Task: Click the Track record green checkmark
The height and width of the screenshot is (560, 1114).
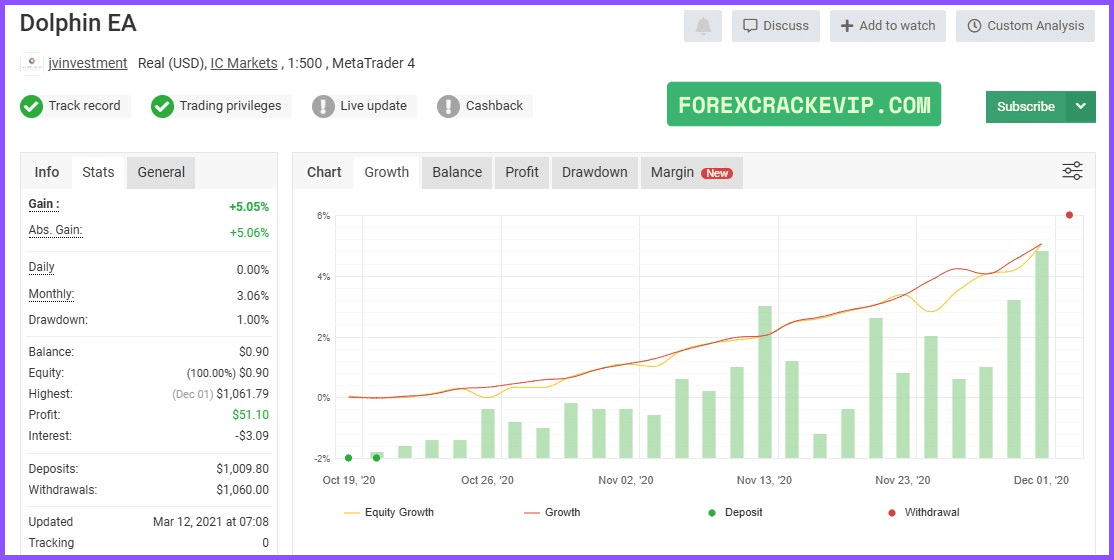Action: [x=31, y=107]
